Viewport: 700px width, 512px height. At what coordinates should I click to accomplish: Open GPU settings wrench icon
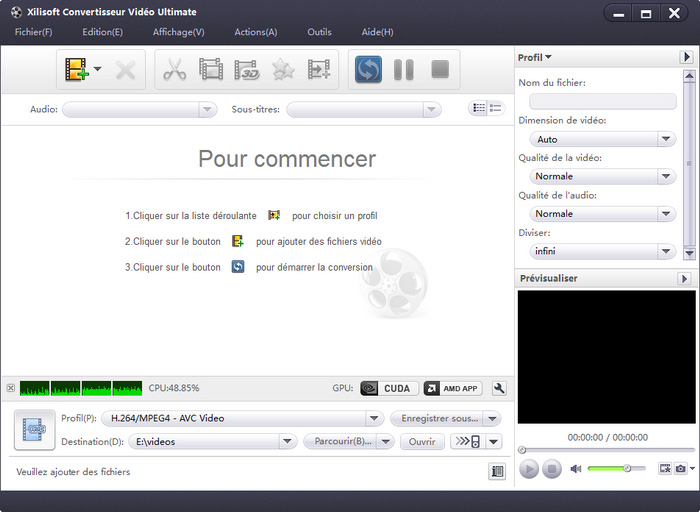[500, 388]
